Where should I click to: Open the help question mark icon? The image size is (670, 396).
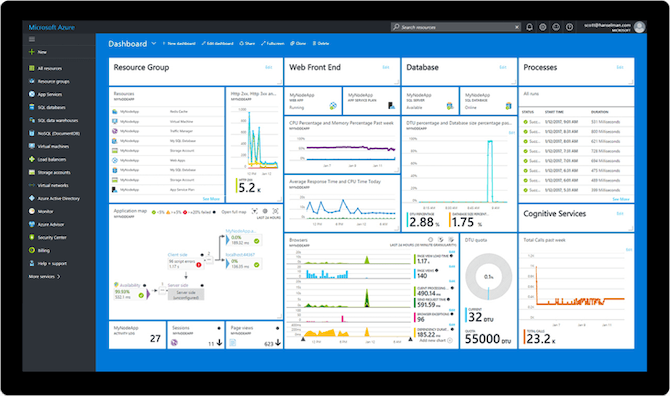[x=569, y=27]
